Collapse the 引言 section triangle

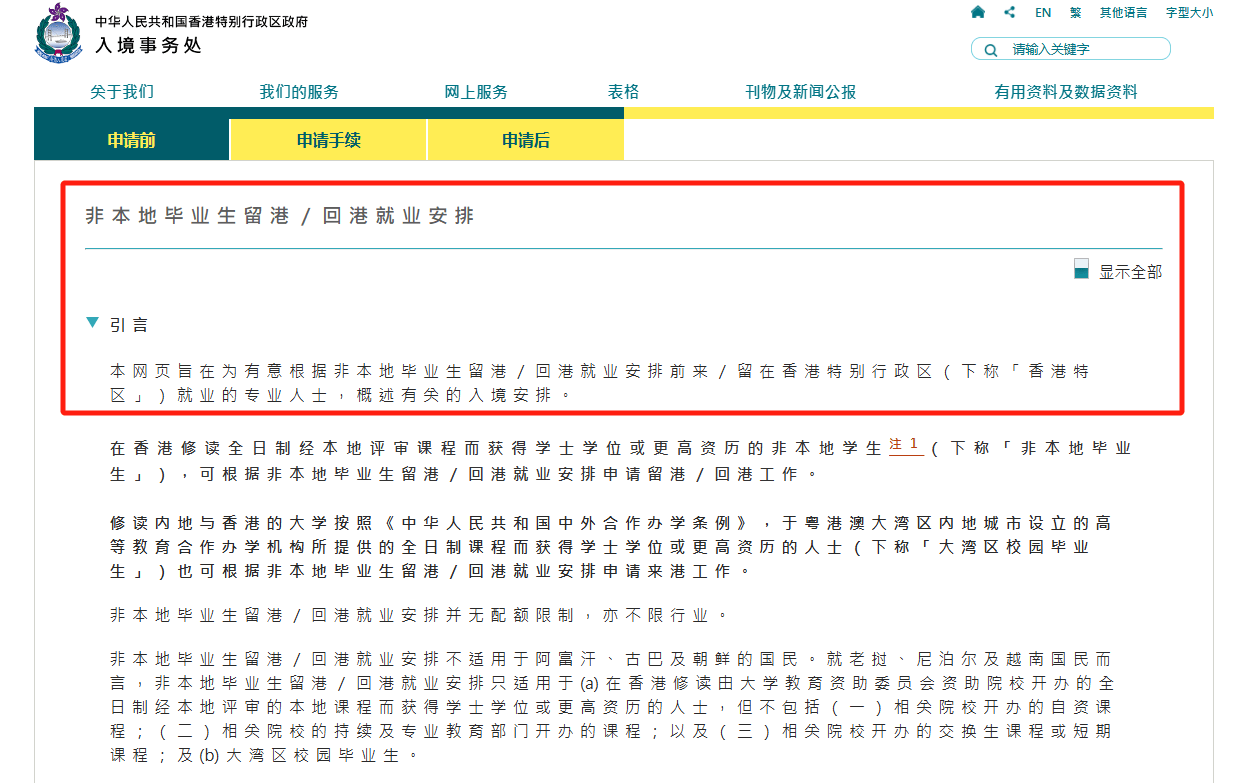(x=93, y=323)
